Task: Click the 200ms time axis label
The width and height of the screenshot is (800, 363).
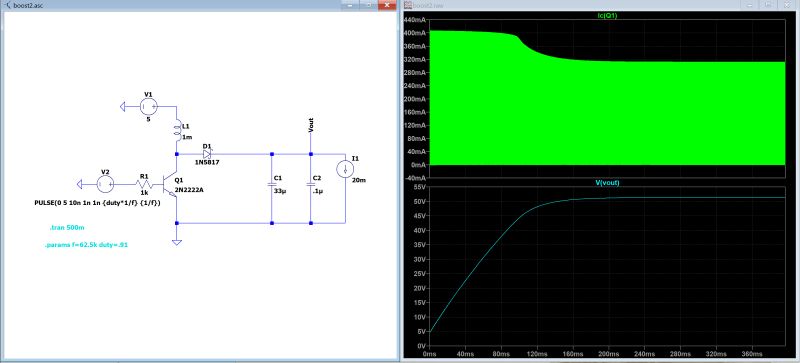Action: (609, 354)
